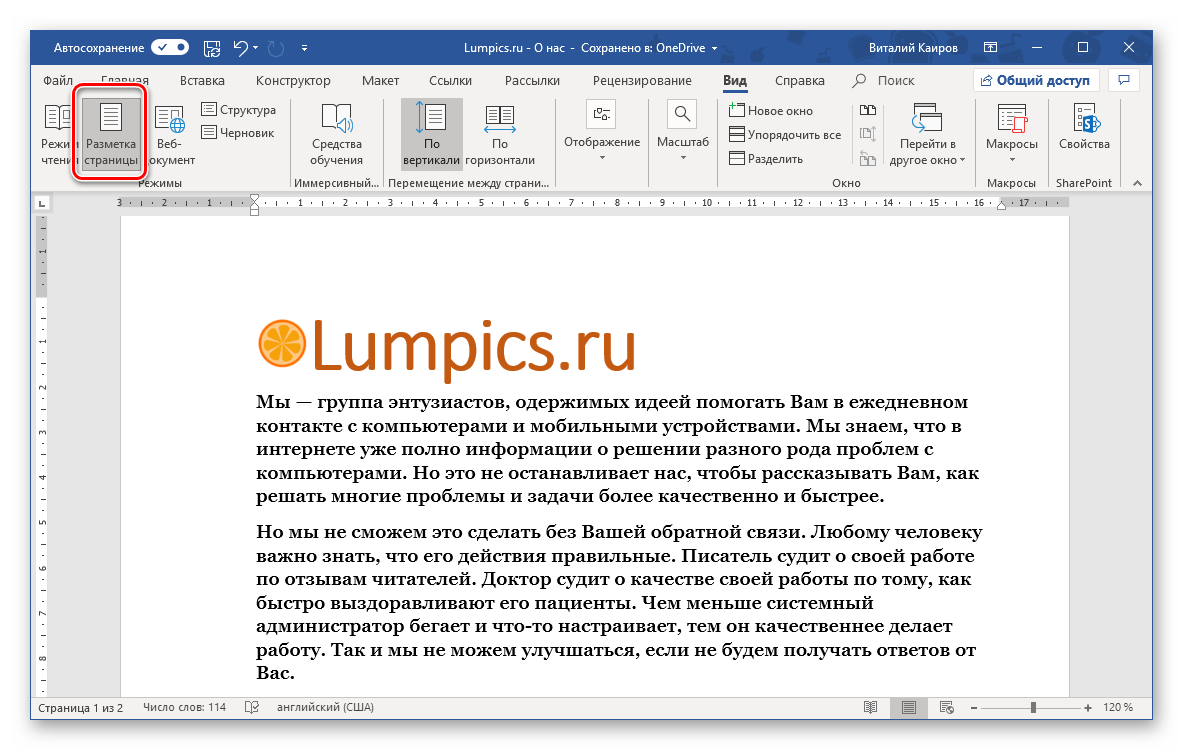Select the Разметка страницы view mode

(x=111, y=135)
